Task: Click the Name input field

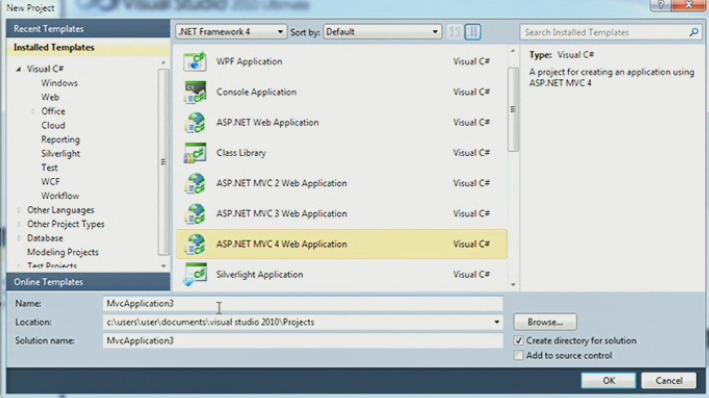Action: 303,303
